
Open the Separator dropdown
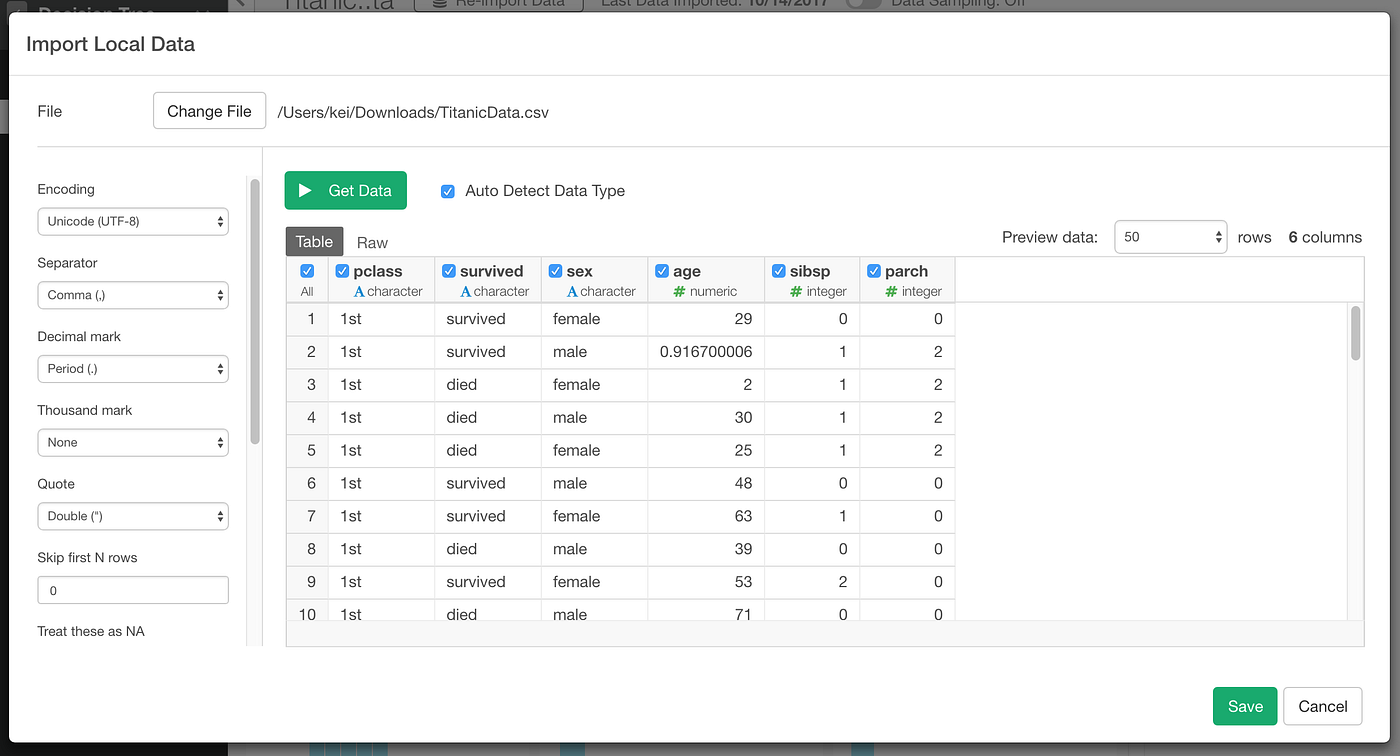pyautogui.click(x=133, y=295)
